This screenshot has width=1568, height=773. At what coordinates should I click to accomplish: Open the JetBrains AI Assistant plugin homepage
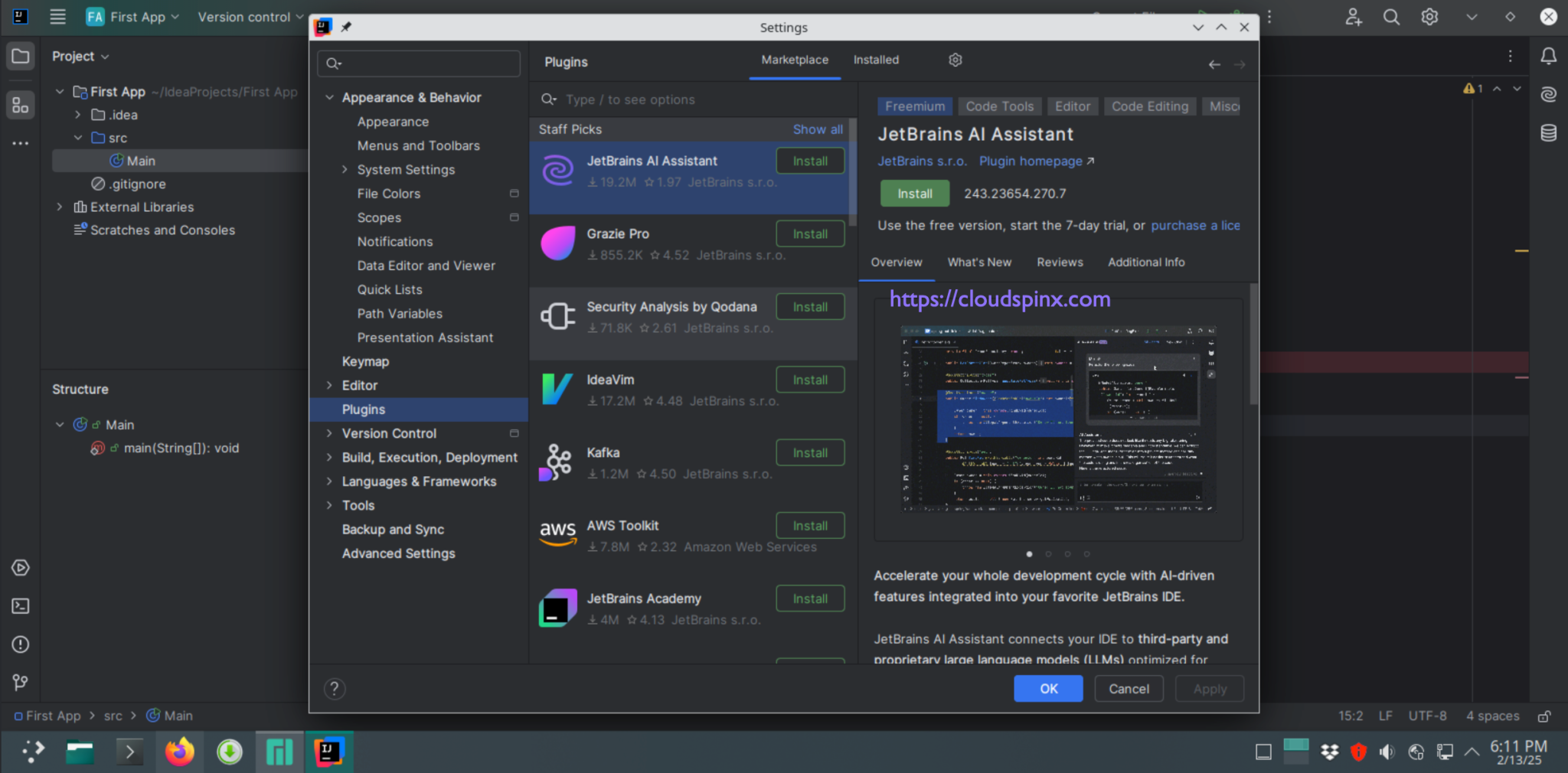(x=1031, y=161)
